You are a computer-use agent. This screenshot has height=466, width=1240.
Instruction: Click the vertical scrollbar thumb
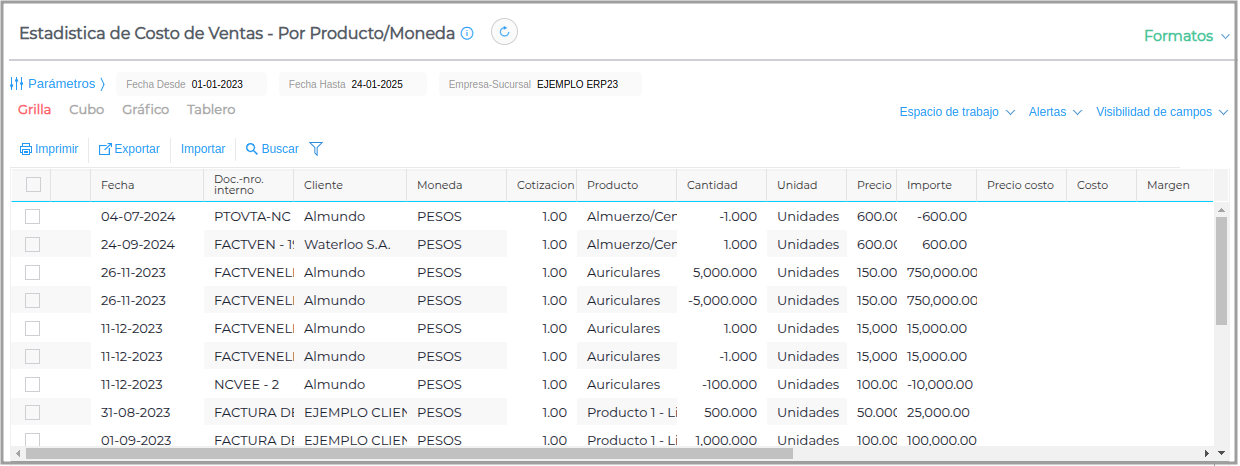coord(1221,270)
